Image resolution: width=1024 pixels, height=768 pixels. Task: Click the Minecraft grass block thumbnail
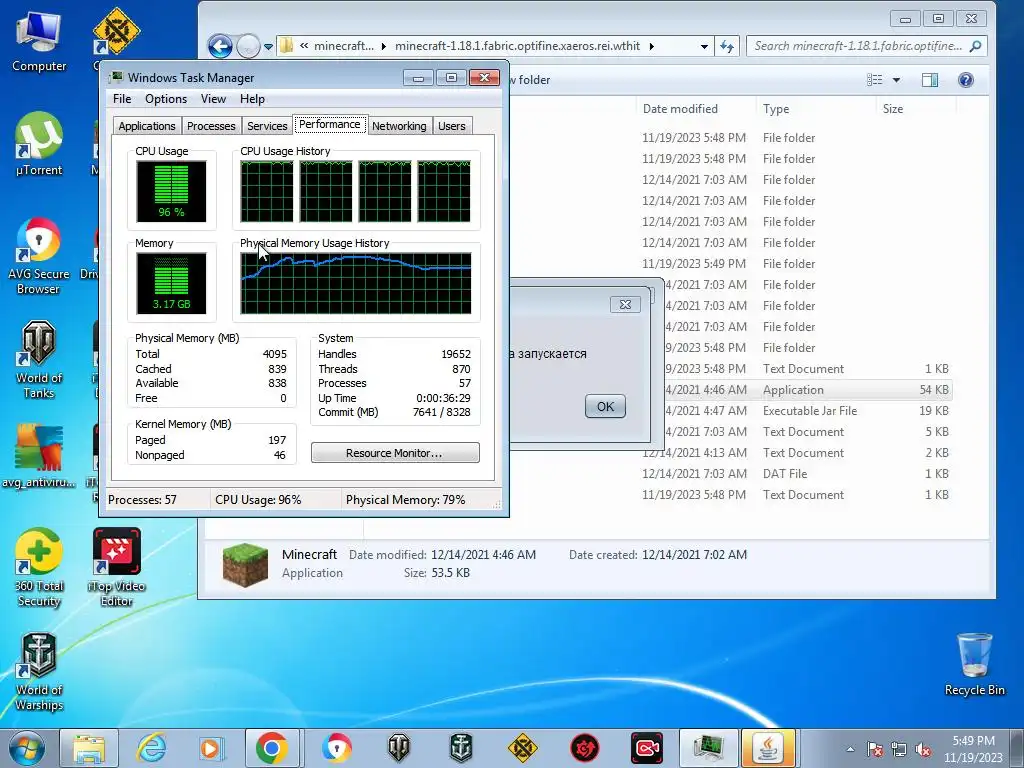click(246, 564)
